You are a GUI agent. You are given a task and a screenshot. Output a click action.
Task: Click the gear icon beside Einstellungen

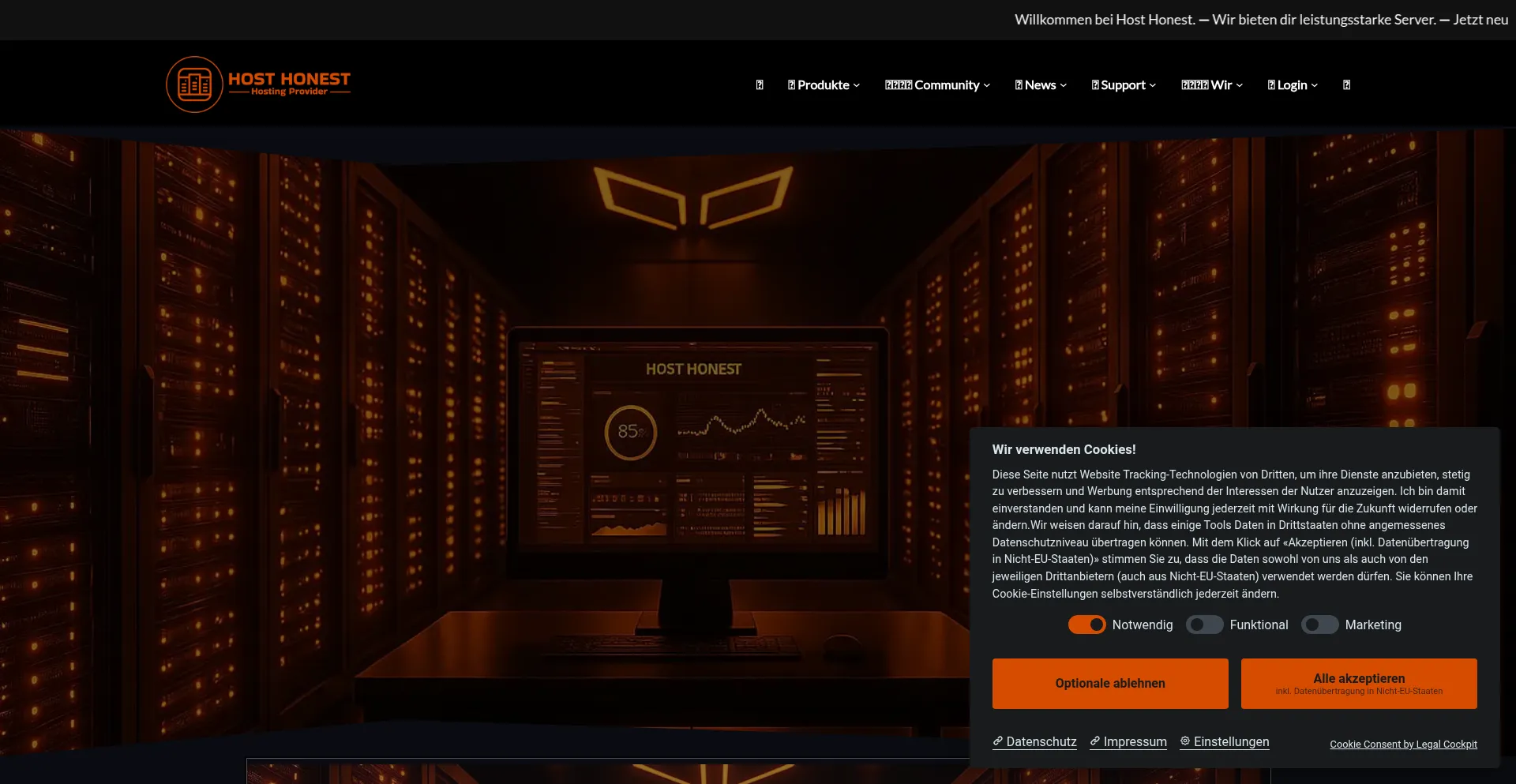(1185, 741)
